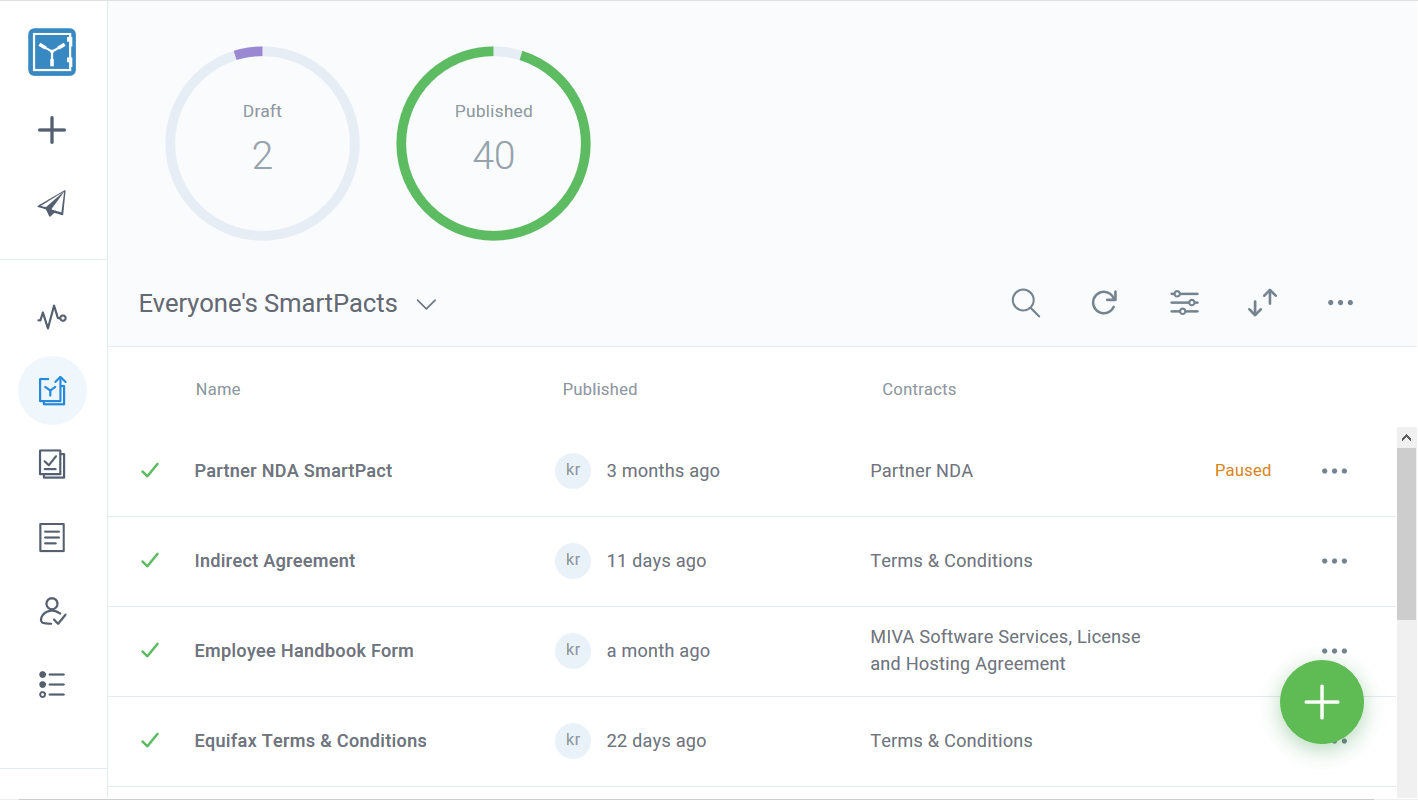Click checkmark beside Equifax Terms & Conditions
1418x800 pixels.
pyautogui.click(x=150, y=740)
